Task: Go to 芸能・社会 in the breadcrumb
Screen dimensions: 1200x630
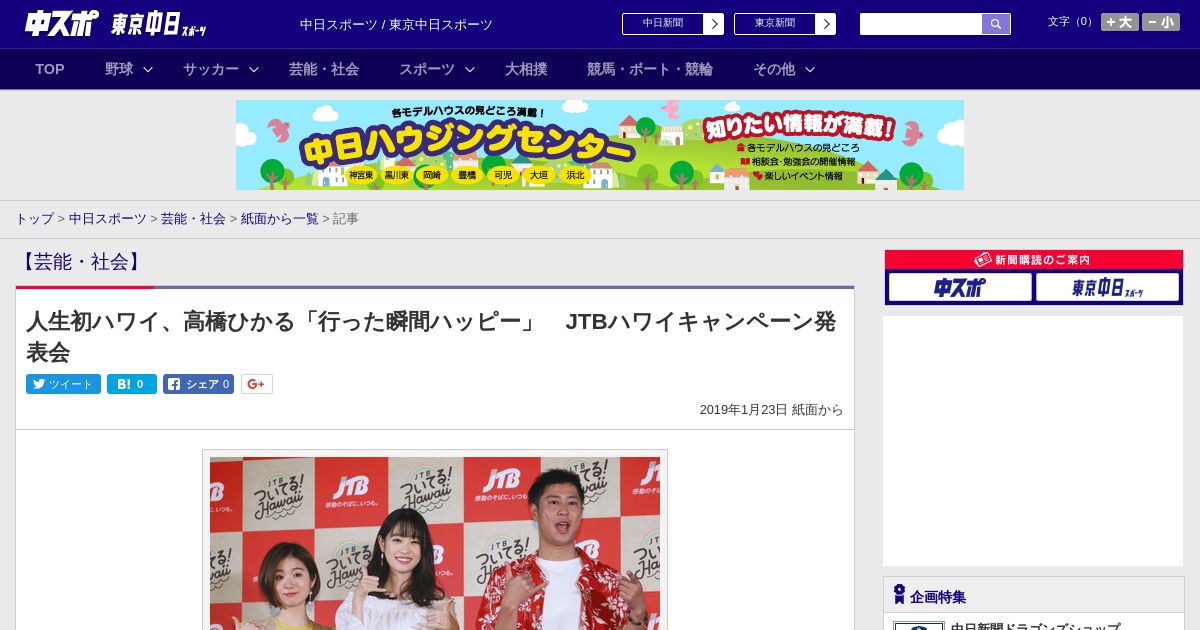Action: pyautogui.click(x=193, y=218)
